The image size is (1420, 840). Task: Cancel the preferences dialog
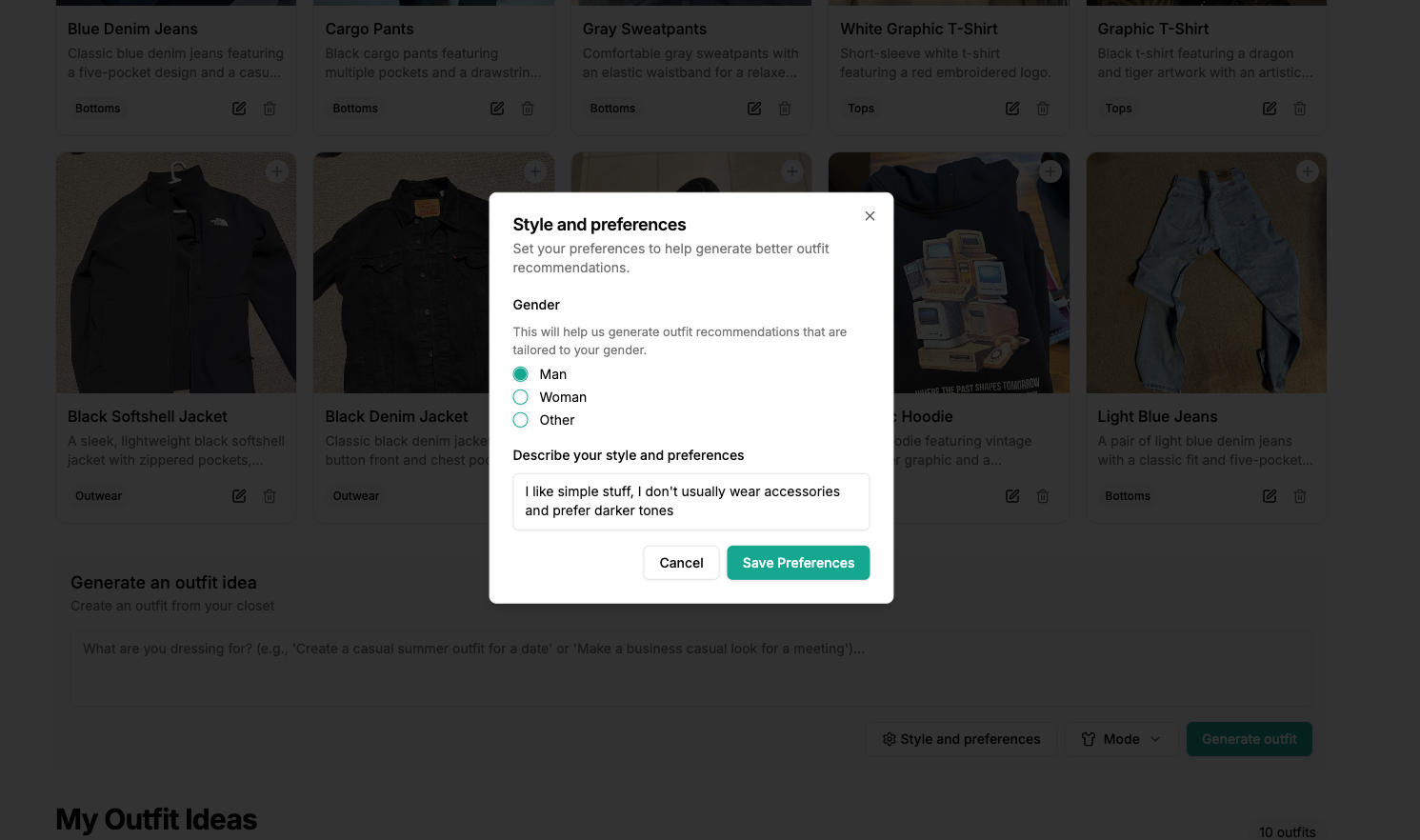pos(681,563)
